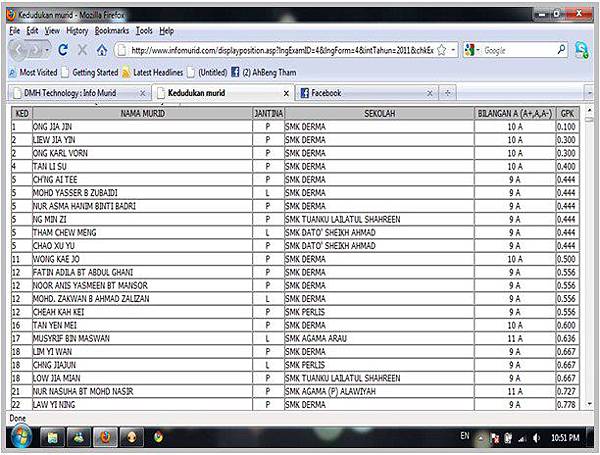Open the Edit menu
This screenshot has height=455, width=600.
pyautogui.click(x=32, y=31)
